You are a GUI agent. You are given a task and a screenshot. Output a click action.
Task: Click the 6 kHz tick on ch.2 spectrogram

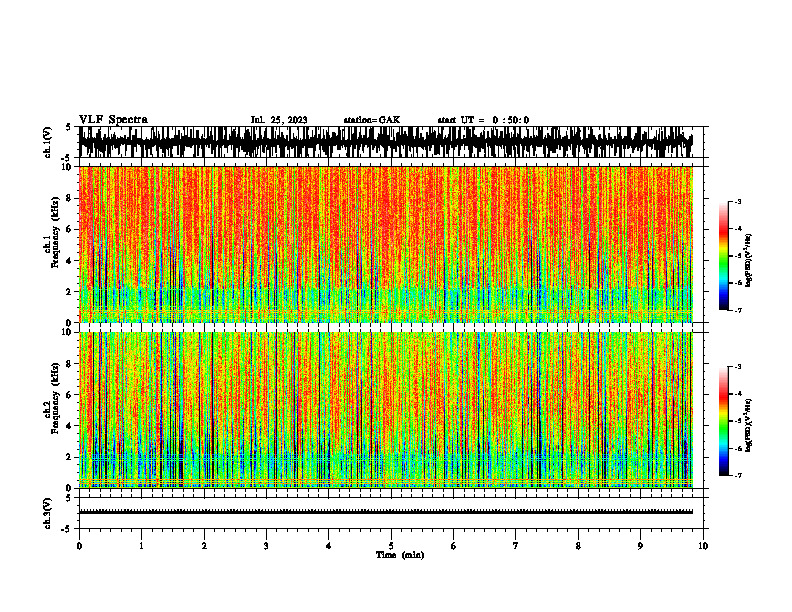72,395
